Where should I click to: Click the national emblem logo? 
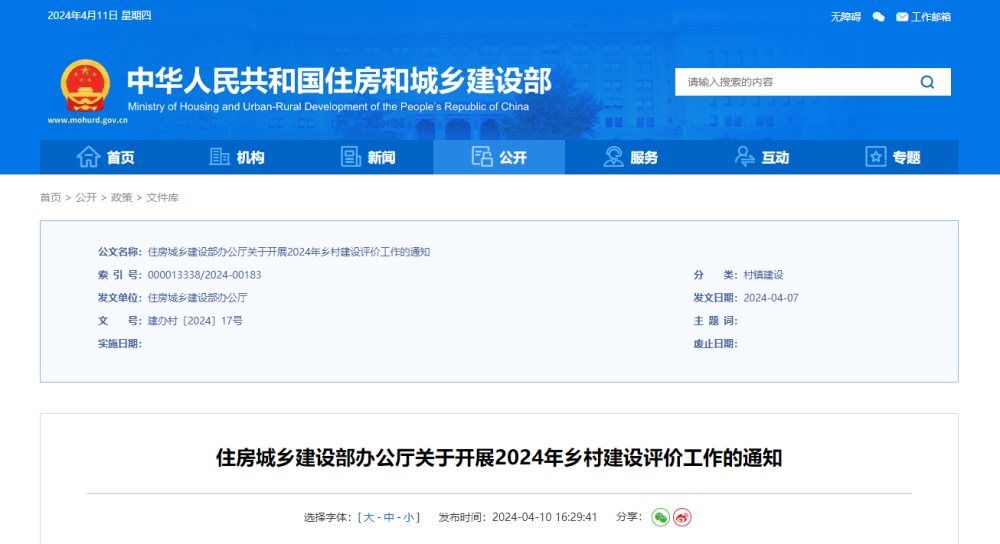point(85,86)
